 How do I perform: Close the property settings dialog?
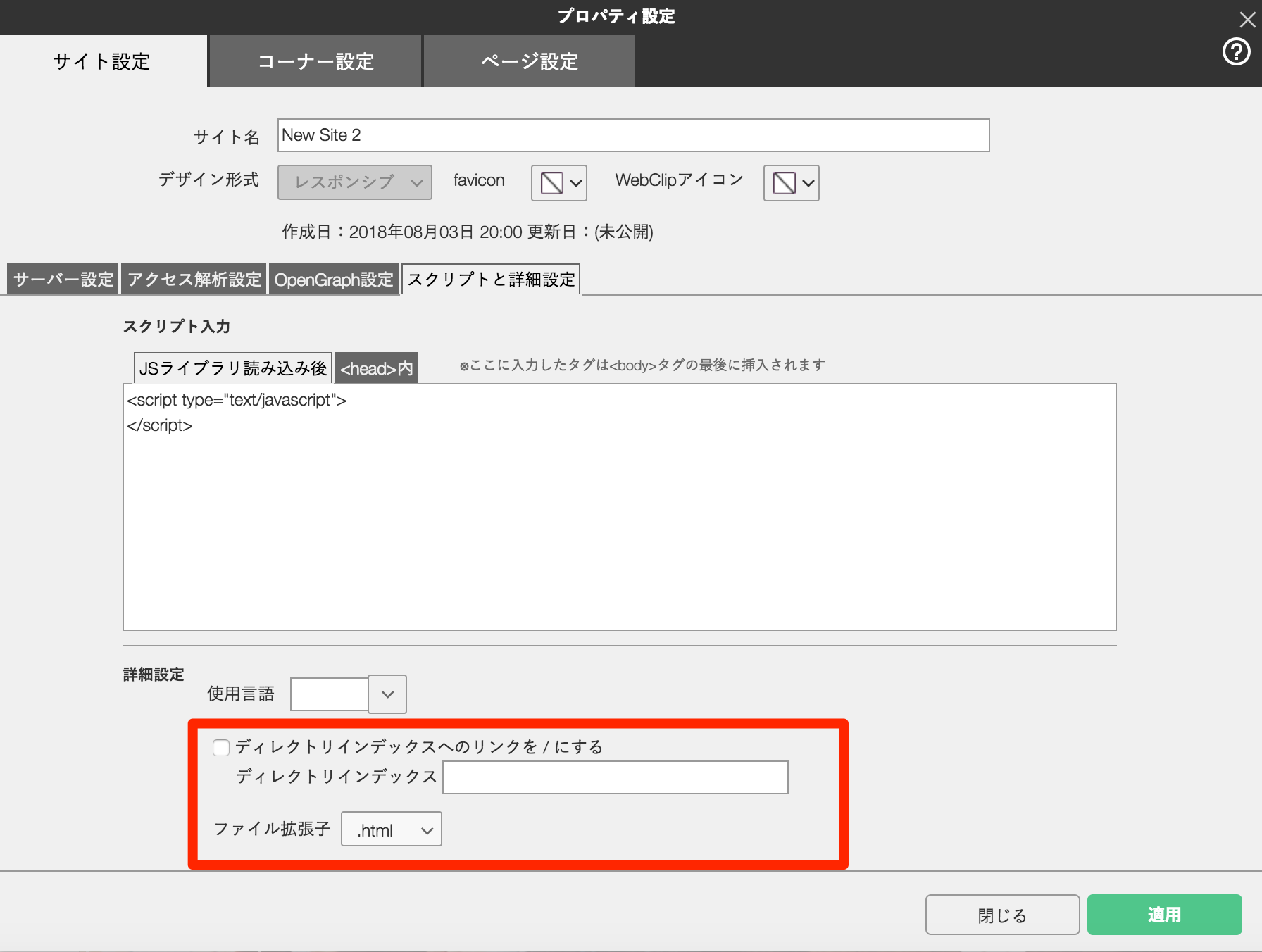(1247, 20)
